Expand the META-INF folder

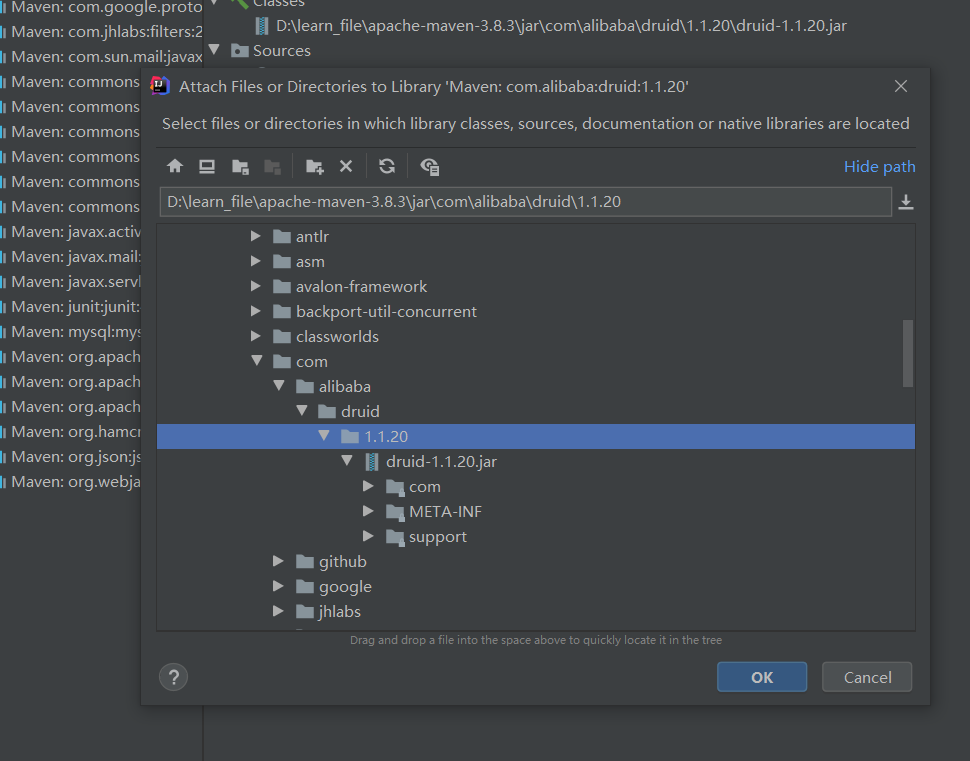point(368,510)
